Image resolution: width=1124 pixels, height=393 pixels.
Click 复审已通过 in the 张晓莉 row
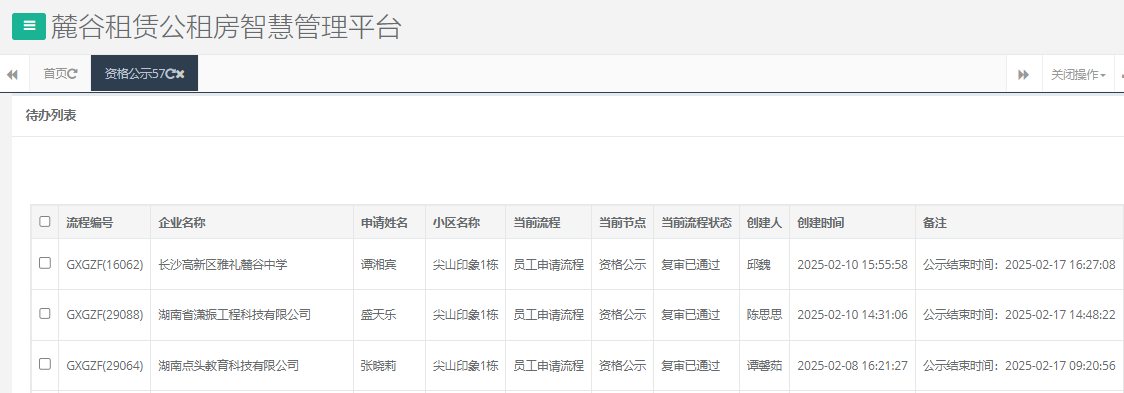click(690, 366)
